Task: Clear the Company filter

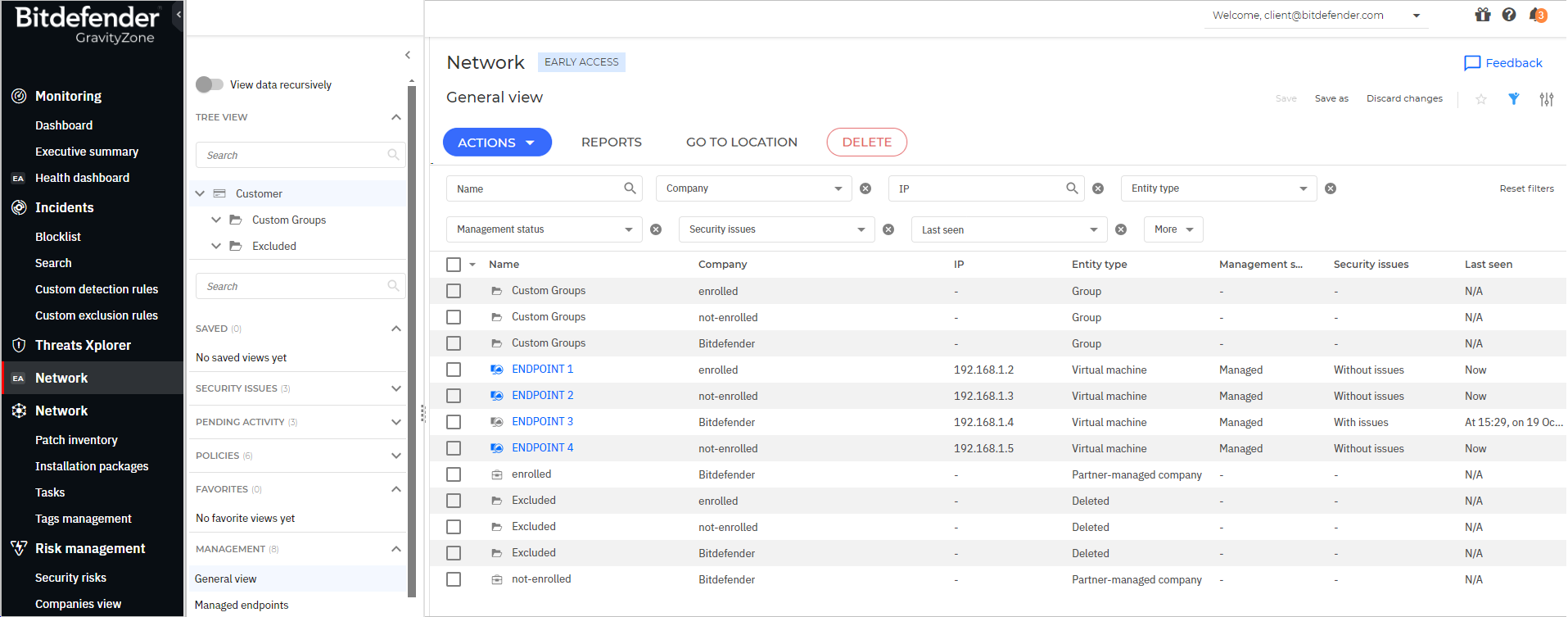Action: (x=865, y=188)
